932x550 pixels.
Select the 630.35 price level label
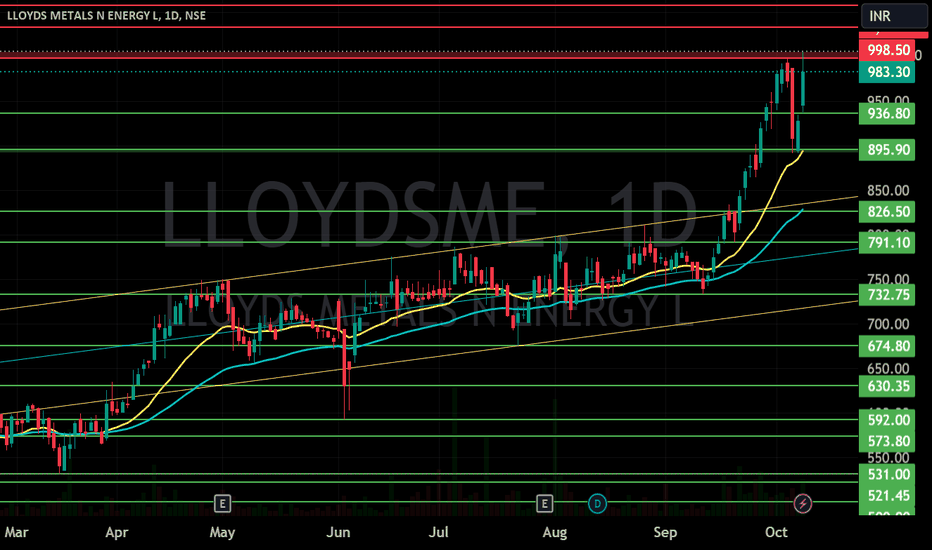(x=887, y=386)
